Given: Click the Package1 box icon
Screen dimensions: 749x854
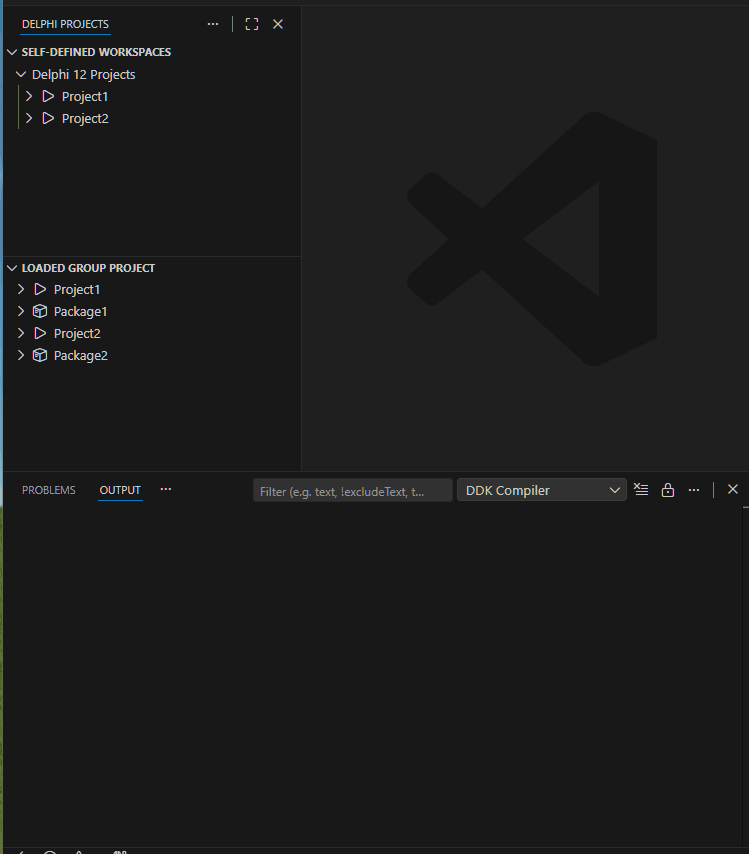Looking at the screenshot, I should pyautogui.click(x=40, y=311).
